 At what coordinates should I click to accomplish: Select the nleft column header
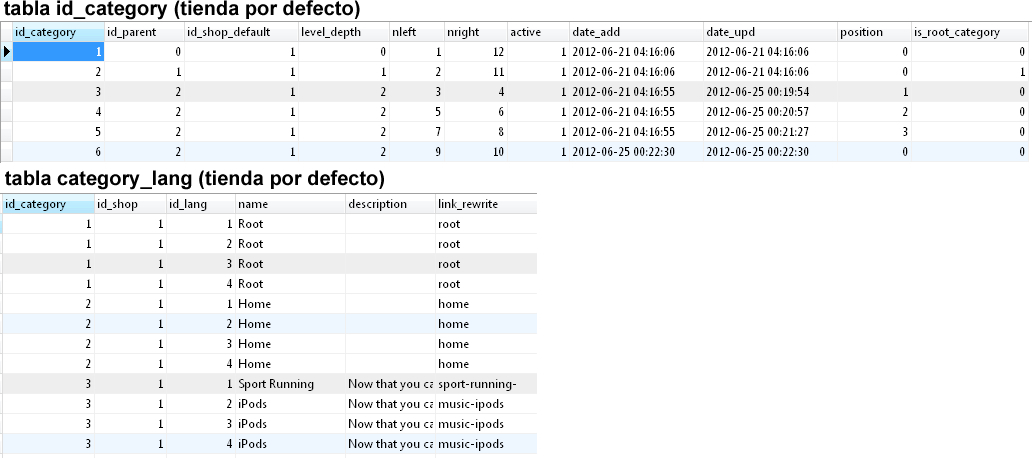(x=416, y=32)
